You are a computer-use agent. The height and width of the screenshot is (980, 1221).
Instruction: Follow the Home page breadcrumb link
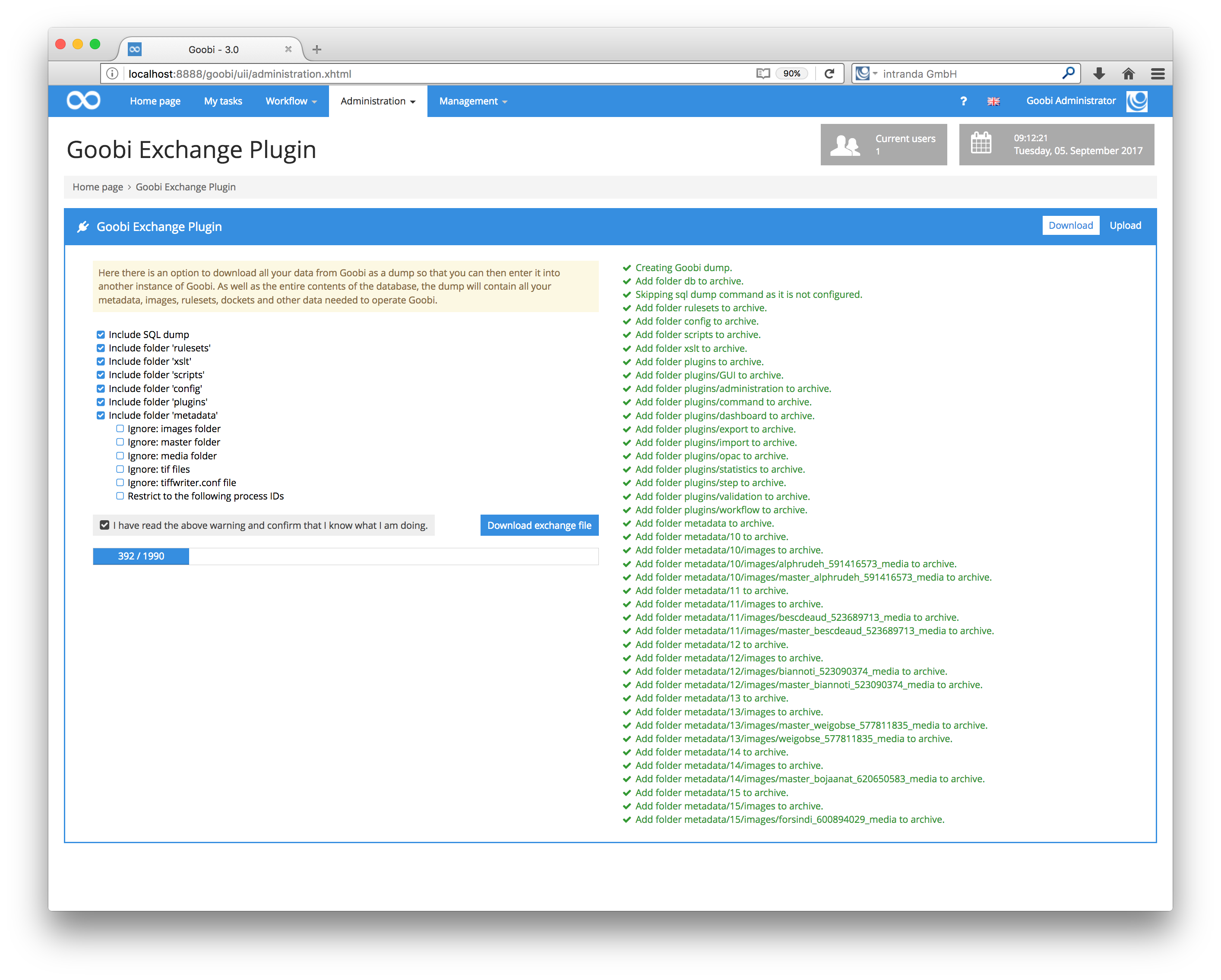[x=98, y=187]
